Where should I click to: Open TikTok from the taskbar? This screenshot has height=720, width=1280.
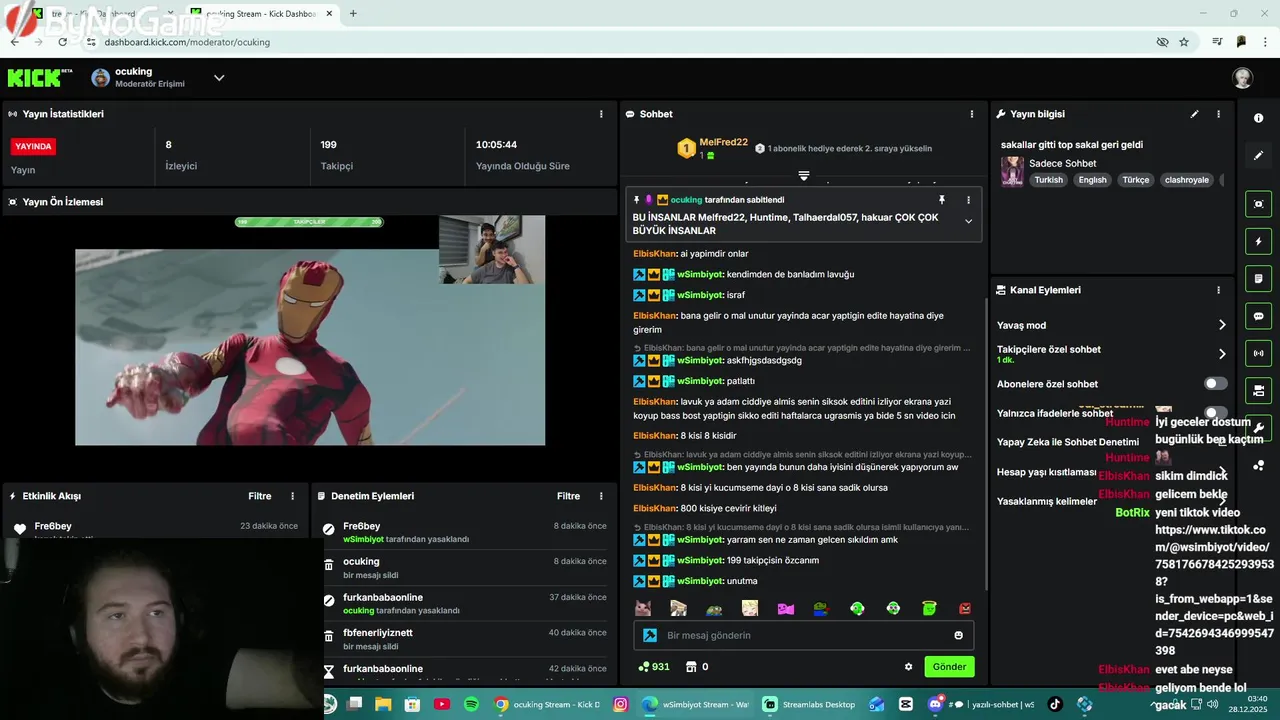[1054, 704]
